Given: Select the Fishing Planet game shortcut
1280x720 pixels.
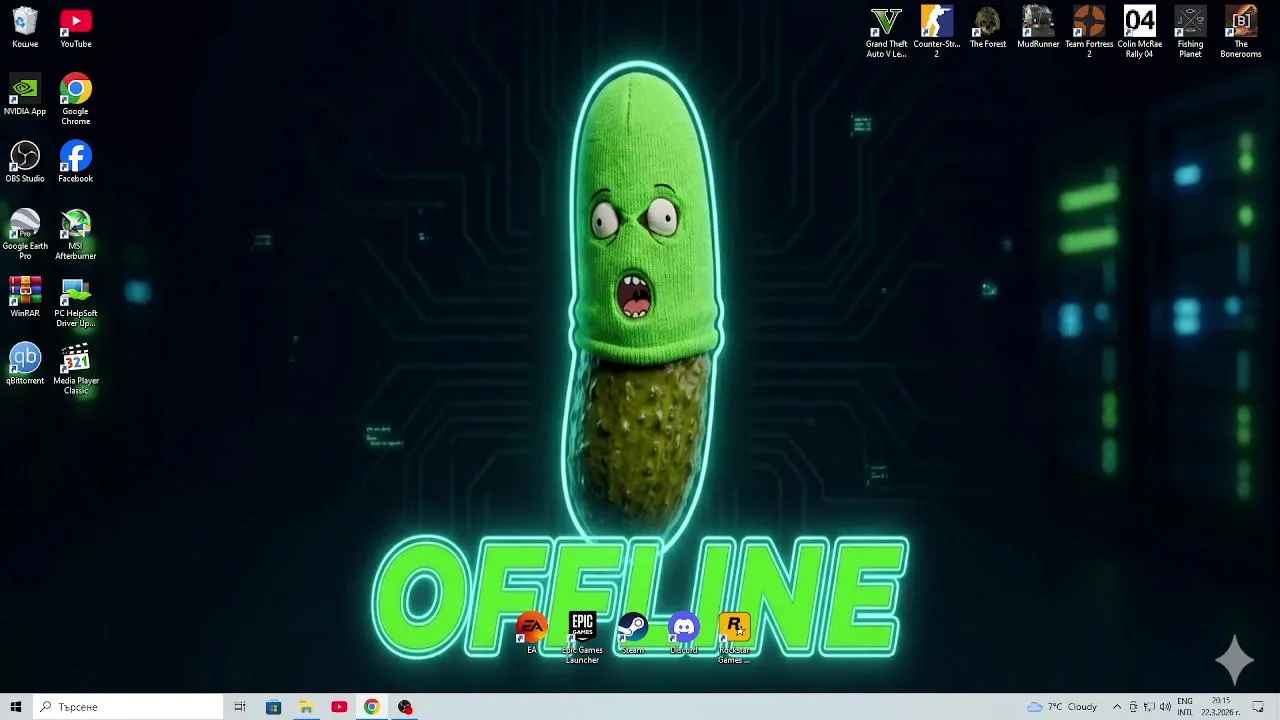Looking at the screenshot, I should (x=1190, y=32).
